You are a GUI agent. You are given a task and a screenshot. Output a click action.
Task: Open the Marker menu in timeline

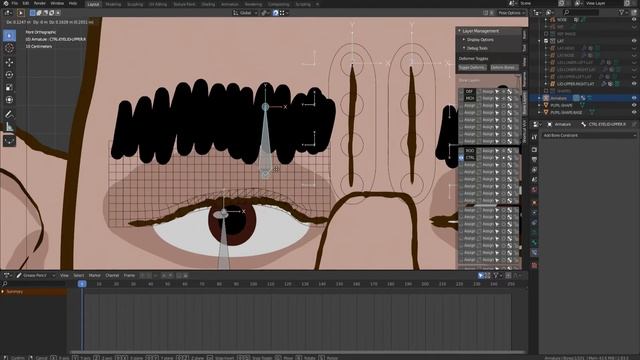point(95,276)
